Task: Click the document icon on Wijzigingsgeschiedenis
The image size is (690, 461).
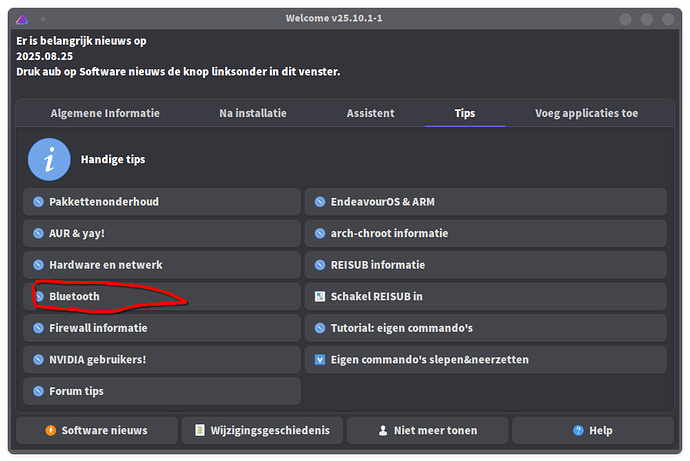Action: 201,430
